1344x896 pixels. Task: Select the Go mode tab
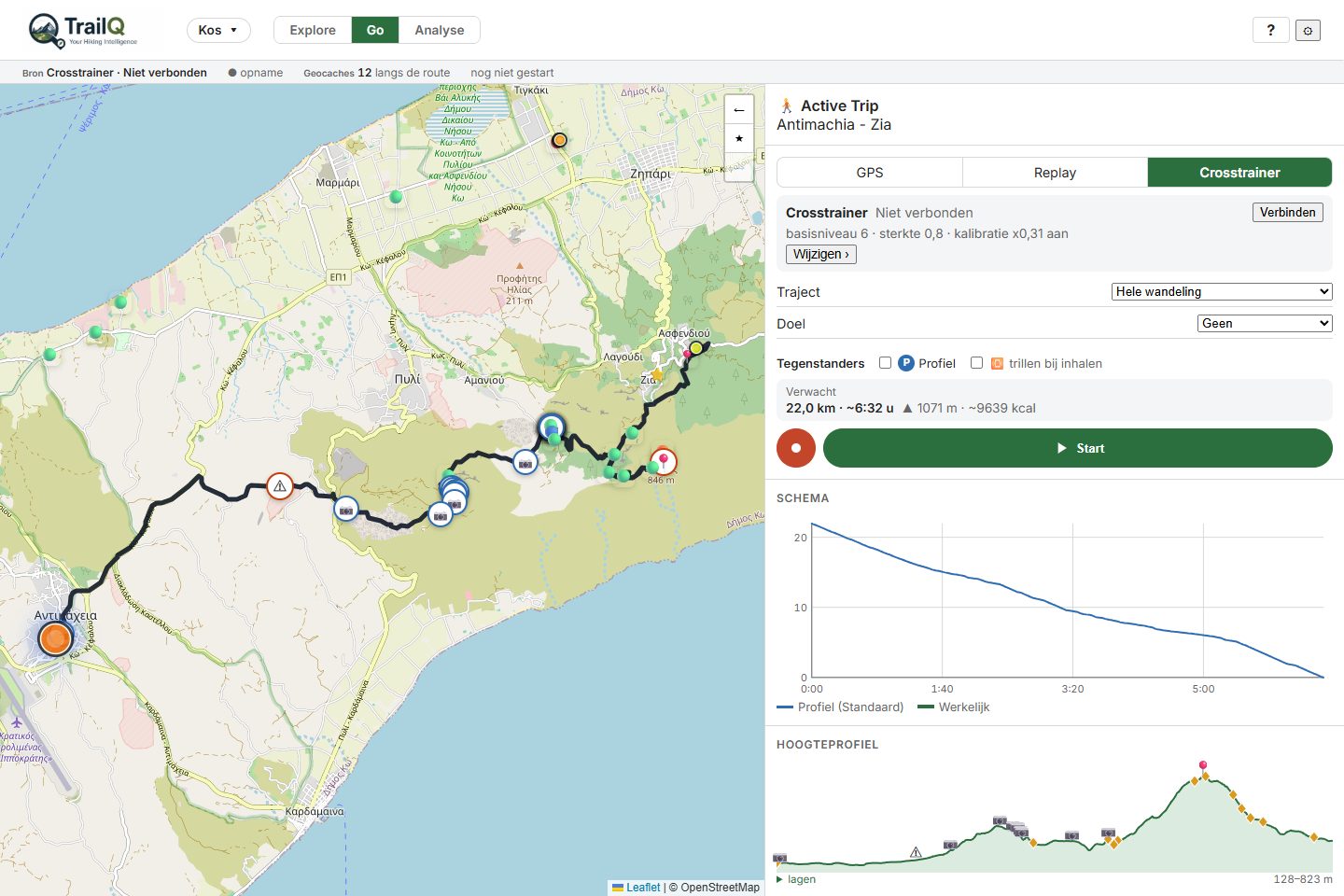point(375,30)
